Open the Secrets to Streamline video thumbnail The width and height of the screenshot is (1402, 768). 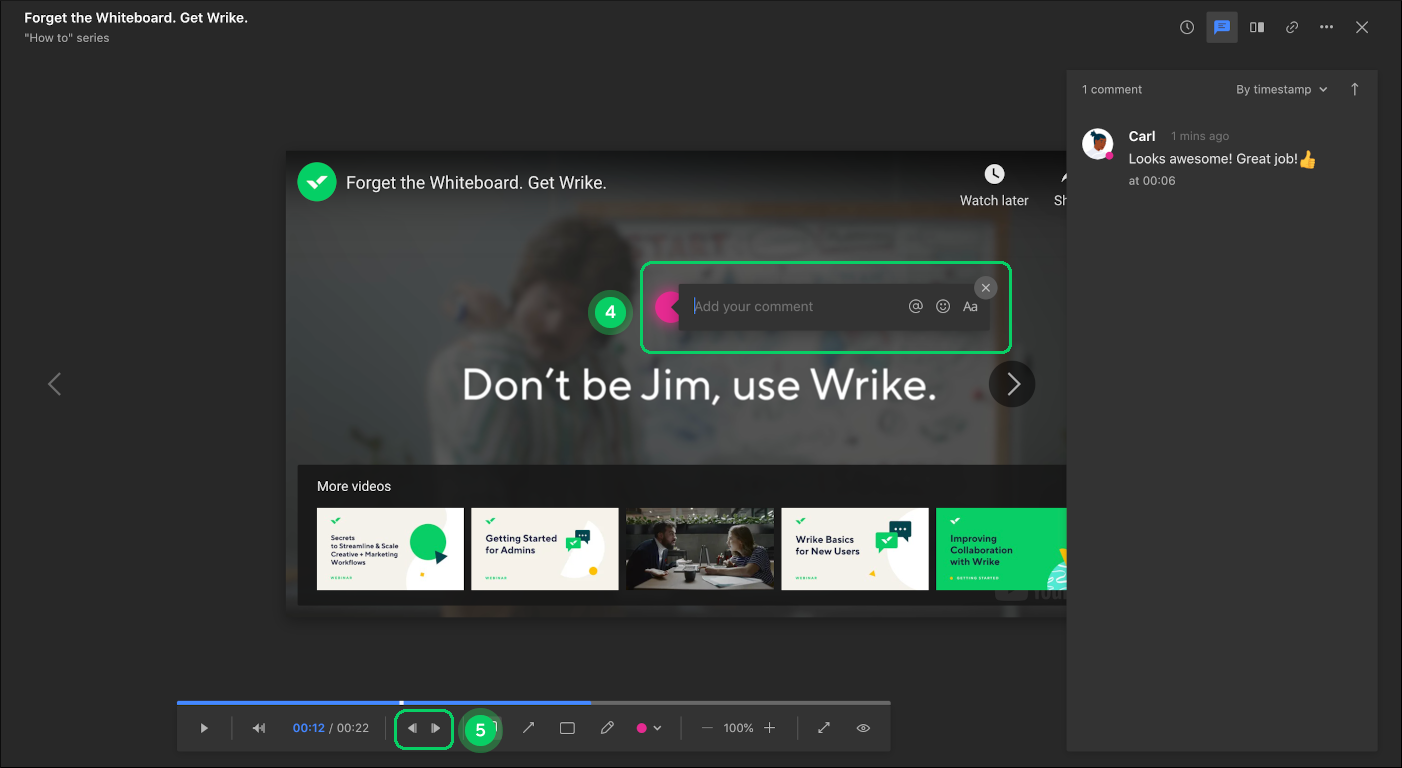(x=390, y=549)
